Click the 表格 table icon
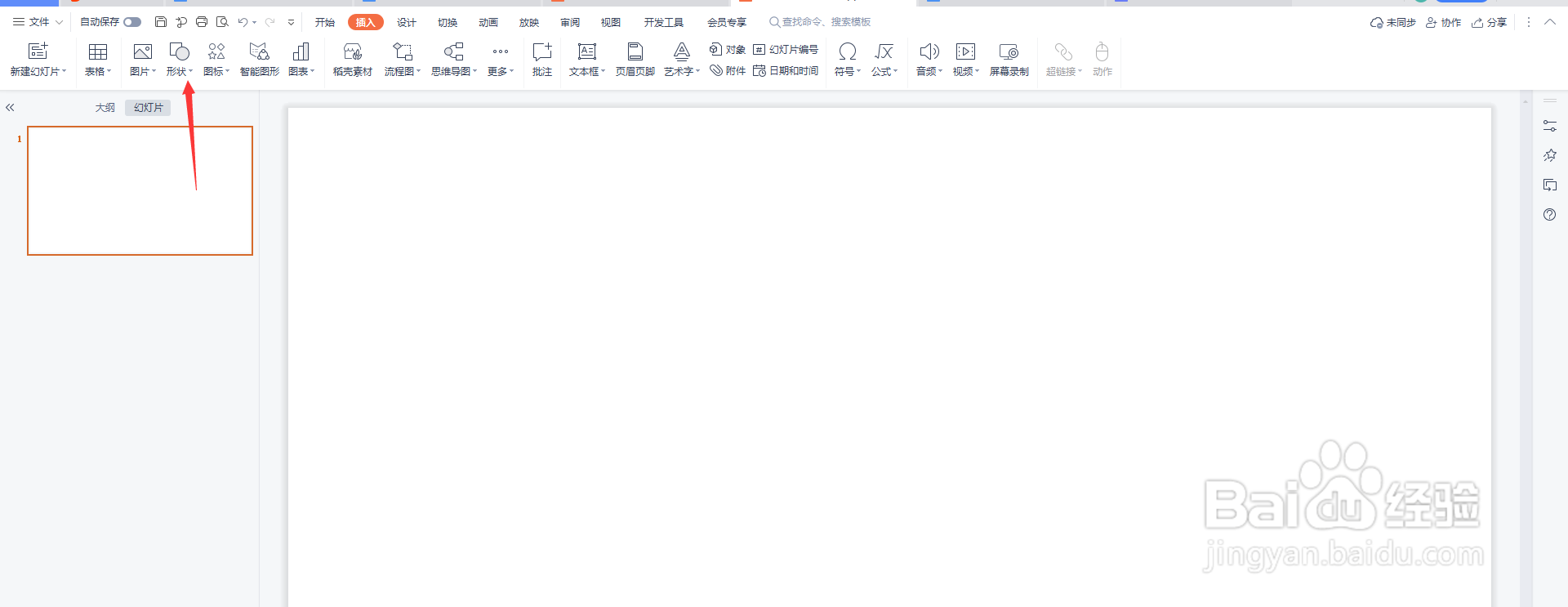Image resolution: width=1568 pixels, height=607 pixels. 98,51
